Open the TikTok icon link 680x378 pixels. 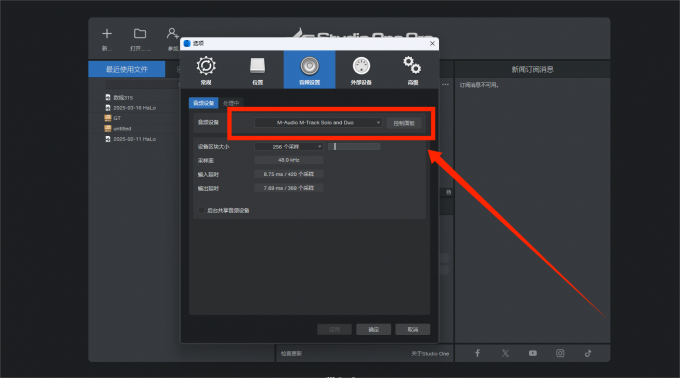[x=588, y=353]
